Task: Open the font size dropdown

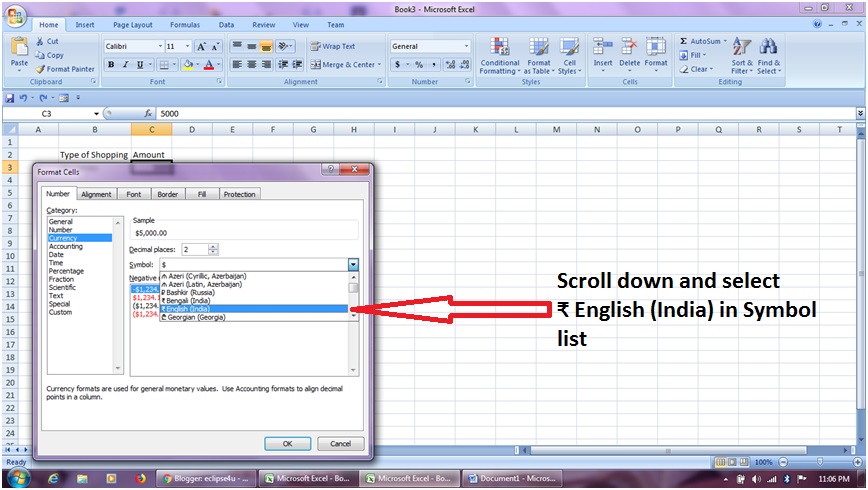Action: click(187, 47)
